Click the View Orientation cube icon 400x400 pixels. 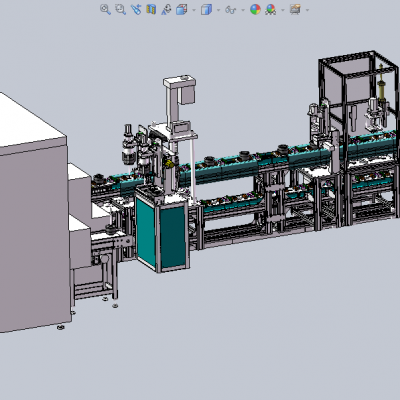[x=181, y=9]
